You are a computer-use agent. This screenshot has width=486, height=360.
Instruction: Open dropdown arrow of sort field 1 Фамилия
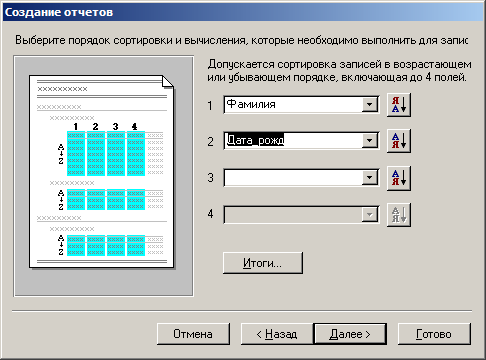click(369, 105)
